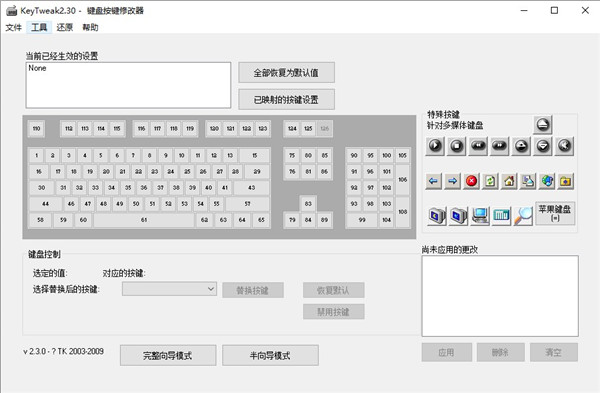The height and width of the screenshot is (393, 600).
Task: Select keyboard key 1
Action: [x=36, y=156]
